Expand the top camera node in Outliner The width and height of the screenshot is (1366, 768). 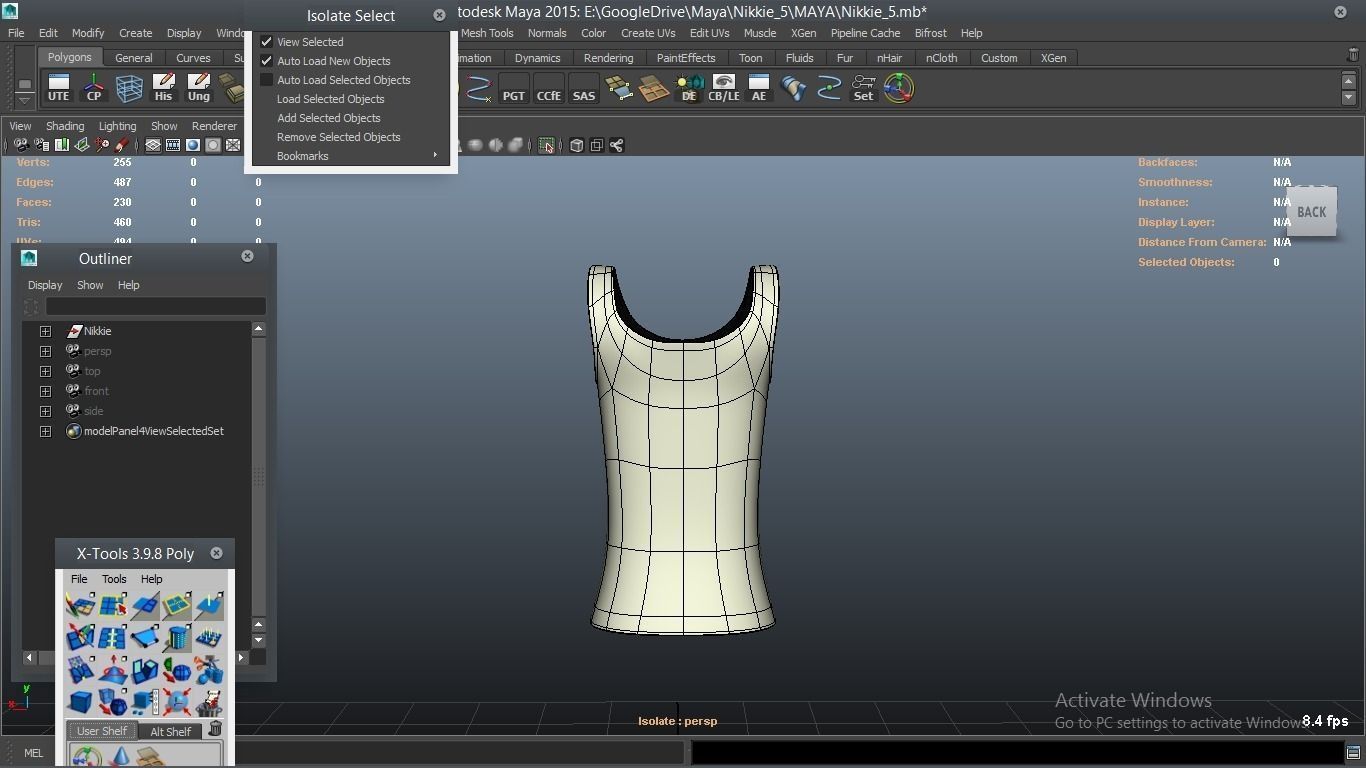[x=45, y=371]
